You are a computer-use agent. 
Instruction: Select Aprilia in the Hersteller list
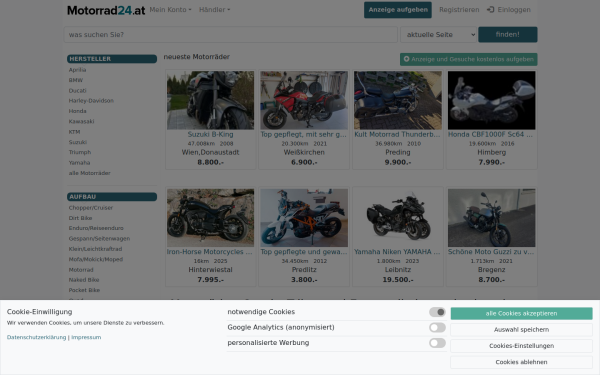(x=77, y=70)
